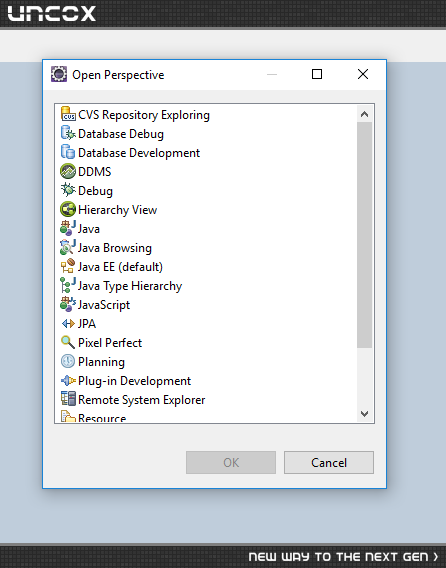Select the Java EE (default) label
Image resolution: width=446 pixels, height=568 pixels.
click(120, 267)
